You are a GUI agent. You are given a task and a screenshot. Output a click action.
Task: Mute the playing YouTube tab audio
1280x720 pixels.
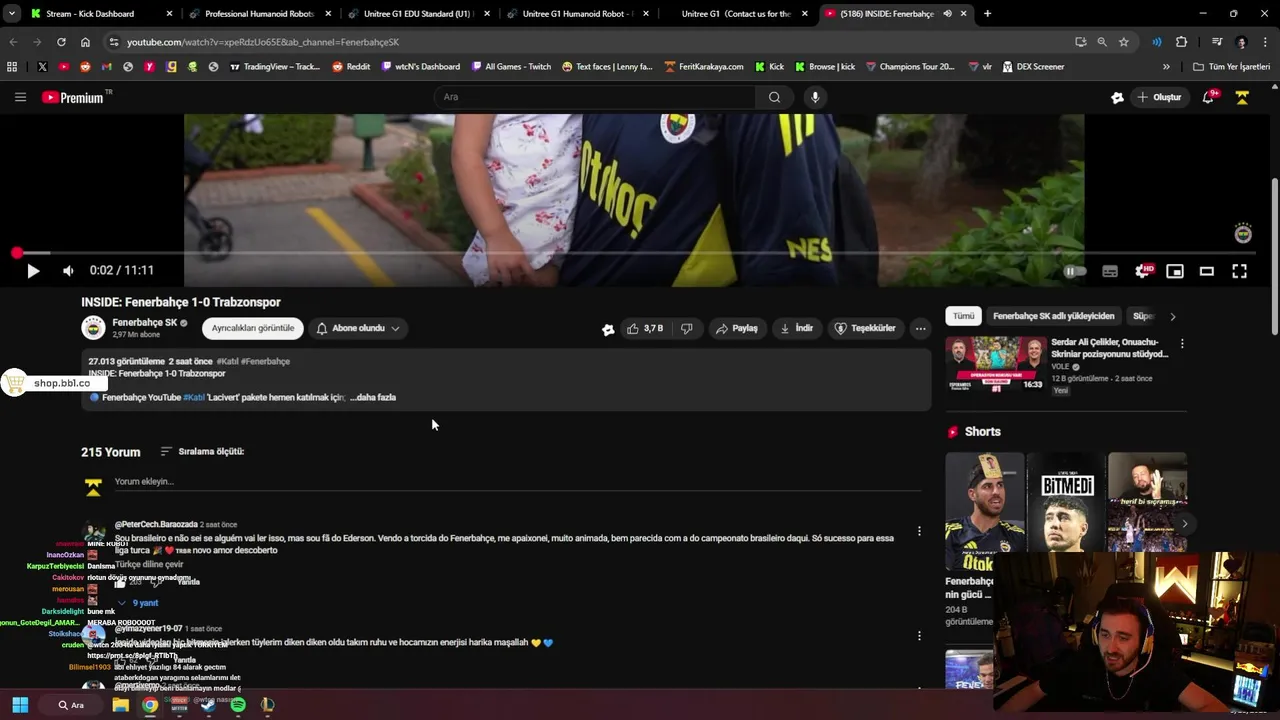tap(947, 14)
